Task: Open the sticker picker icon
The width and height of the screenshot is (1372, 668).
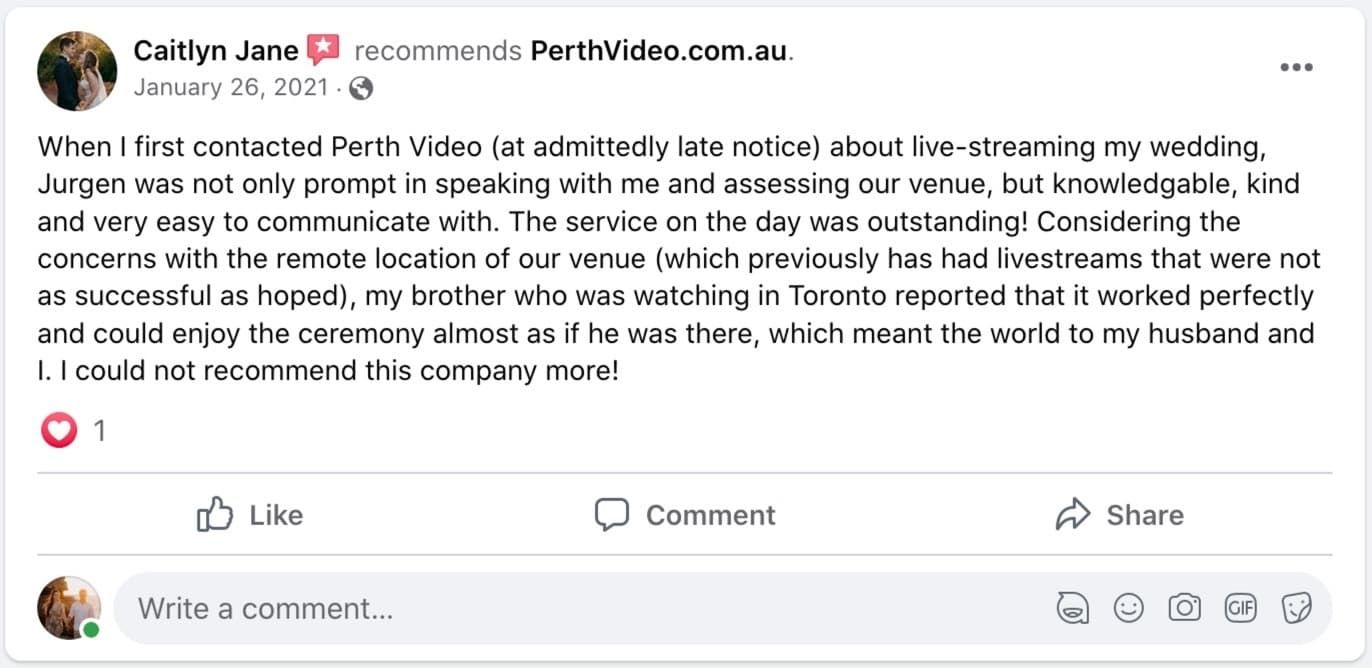Action: pyautogui.click(x=1296, y=608)
